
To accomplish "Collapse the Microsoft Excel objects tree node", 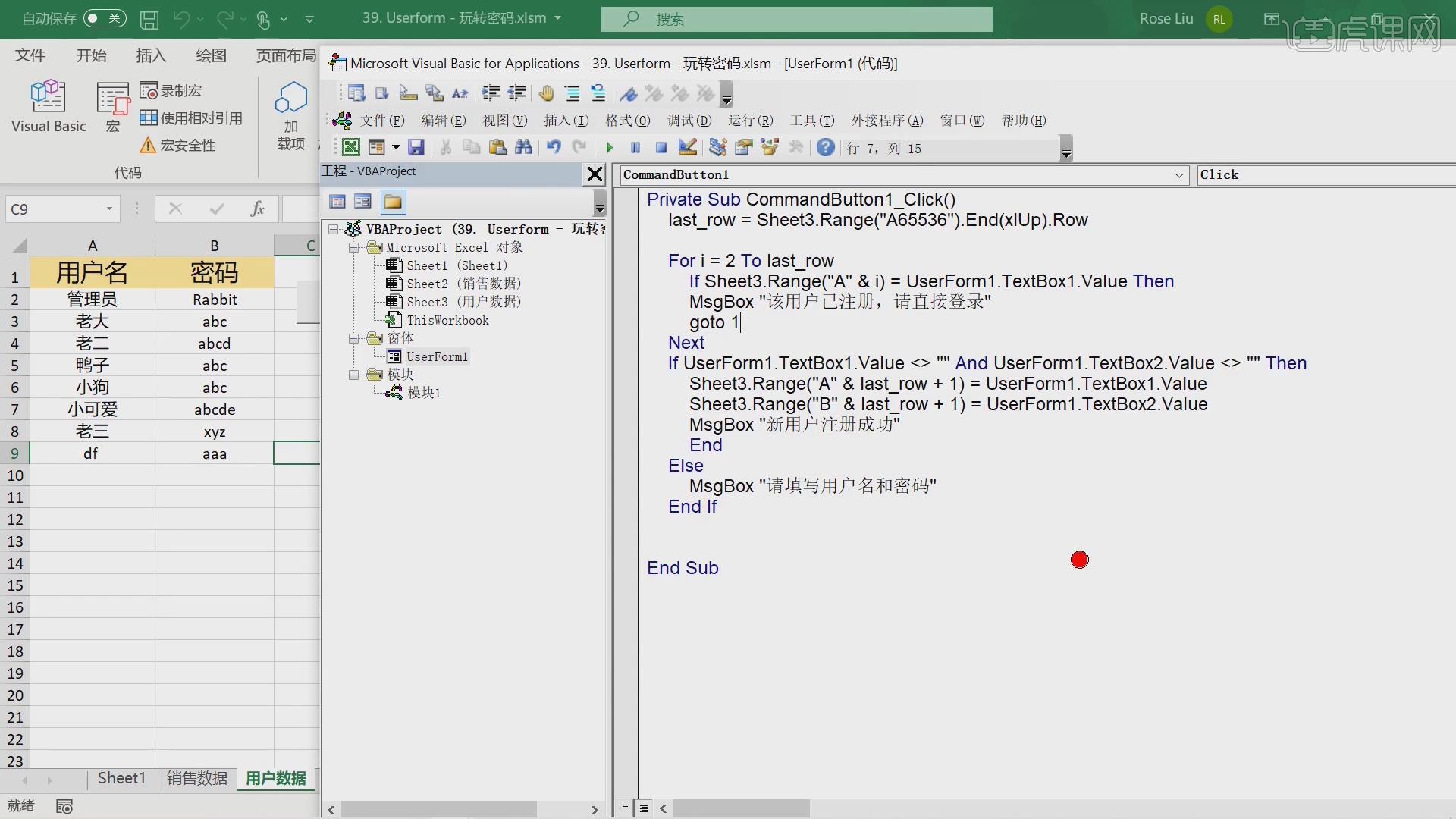I will tap(353, 248).
